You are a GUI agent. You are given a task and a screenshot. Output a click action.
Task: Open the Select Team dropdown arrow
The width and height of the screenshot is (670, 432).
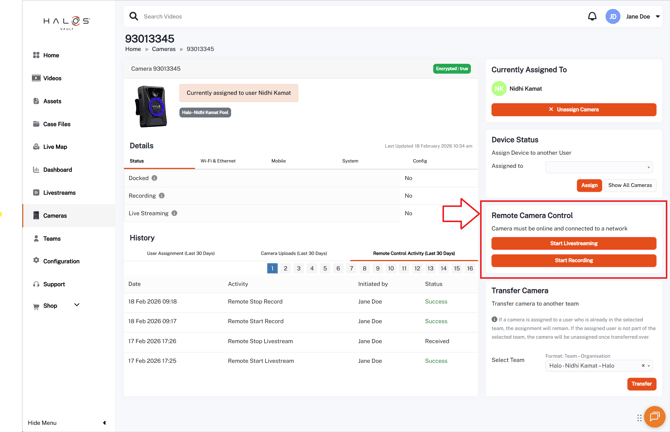(650, 366)
